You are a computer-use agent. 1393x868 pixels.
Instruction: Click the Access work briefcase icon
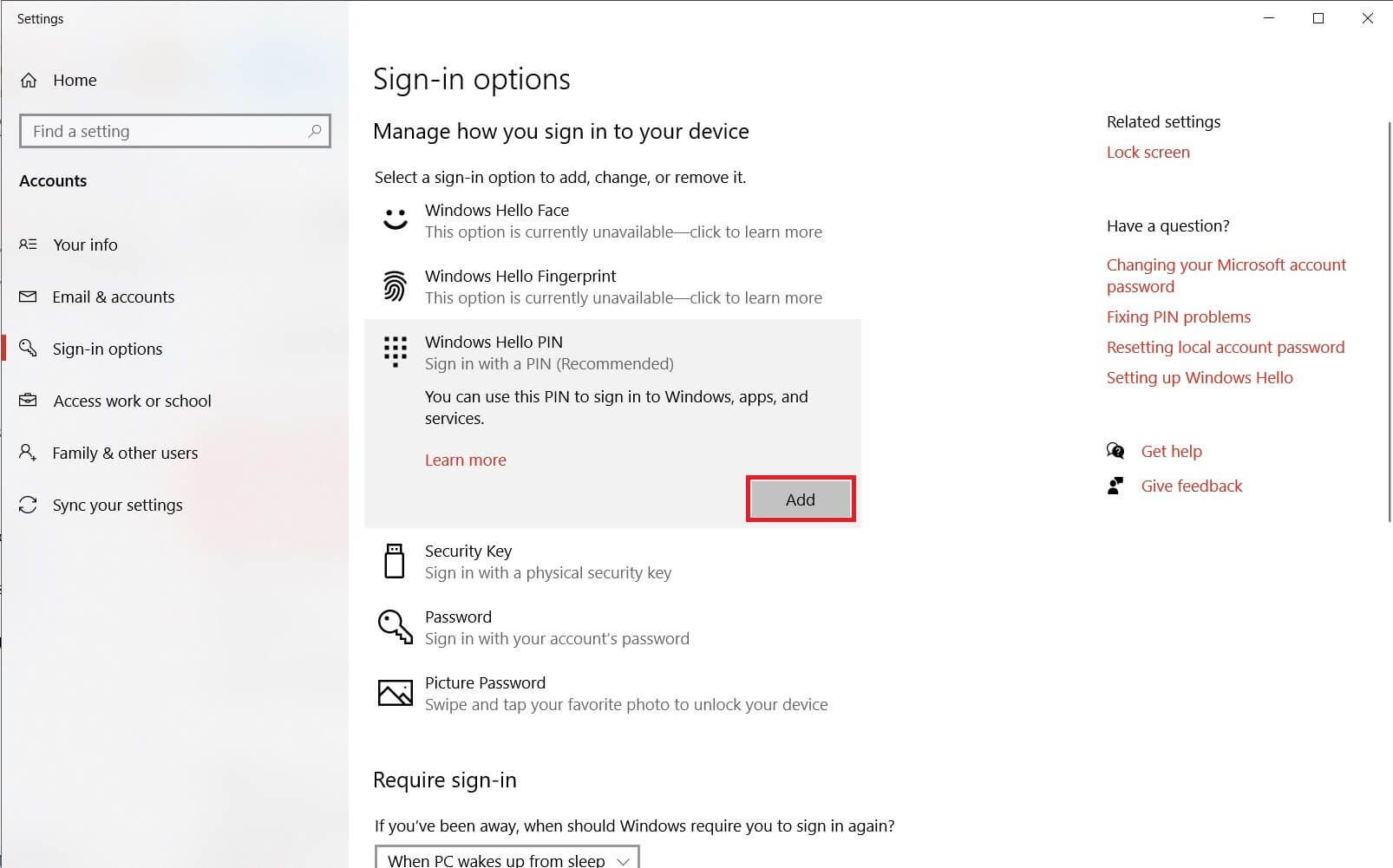pos(28,400)
